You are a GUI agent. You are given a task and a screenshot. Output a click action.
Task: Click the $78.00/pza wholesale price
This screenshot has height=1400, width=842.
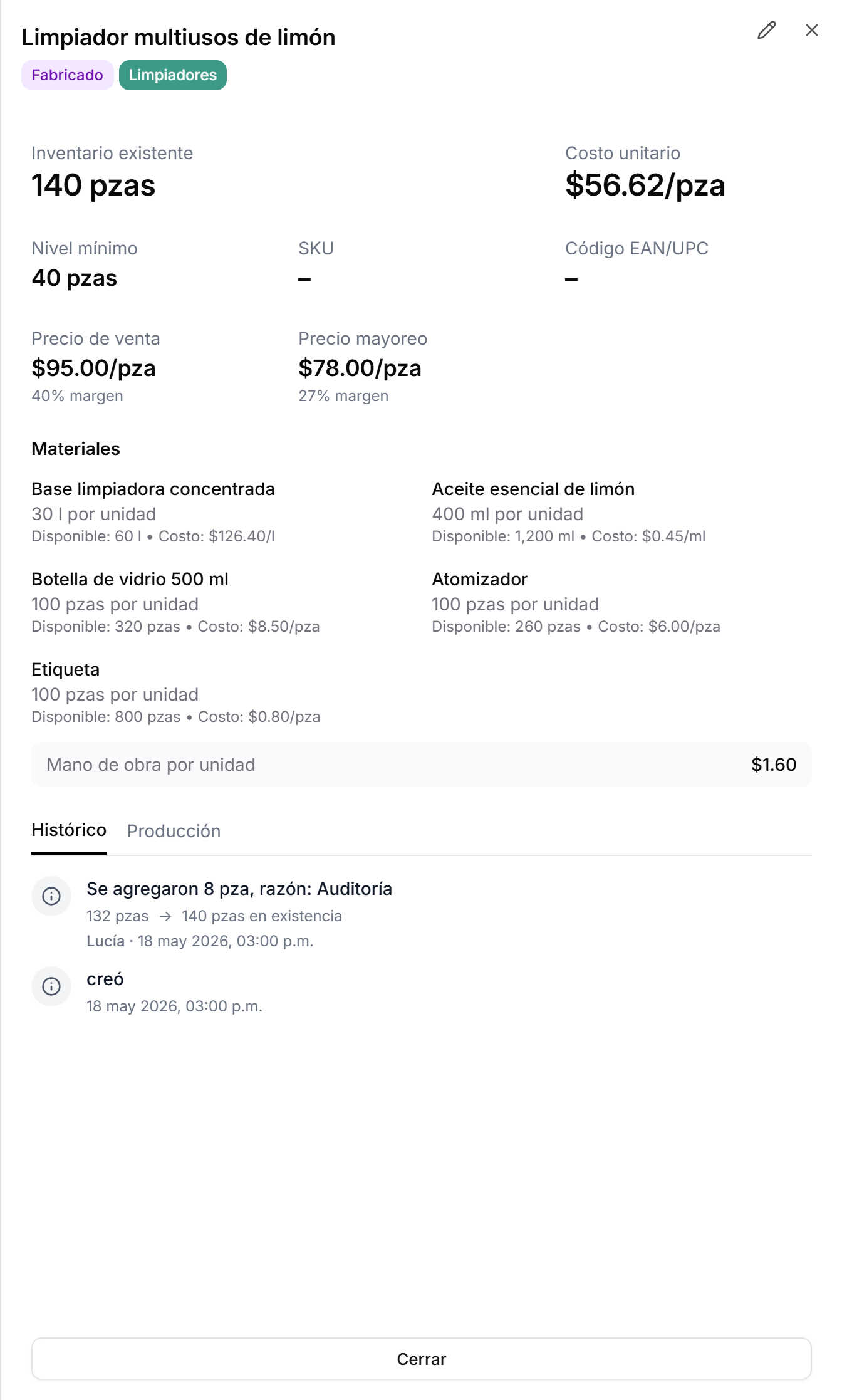click(360, 368)
